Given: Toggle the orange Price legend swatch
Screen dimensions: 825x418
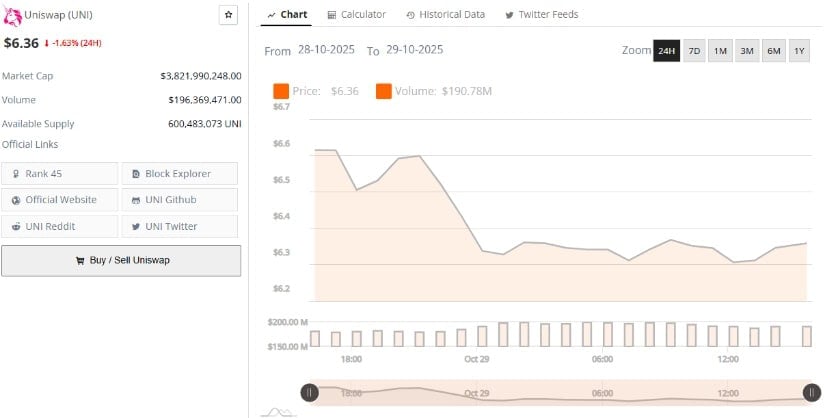Looking at the screenshot, I should point(281,91).
